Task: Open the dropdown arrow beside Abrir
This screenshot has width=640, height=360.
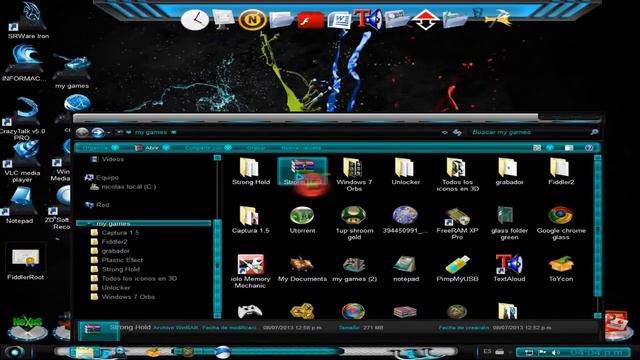Action: [166, 148]
